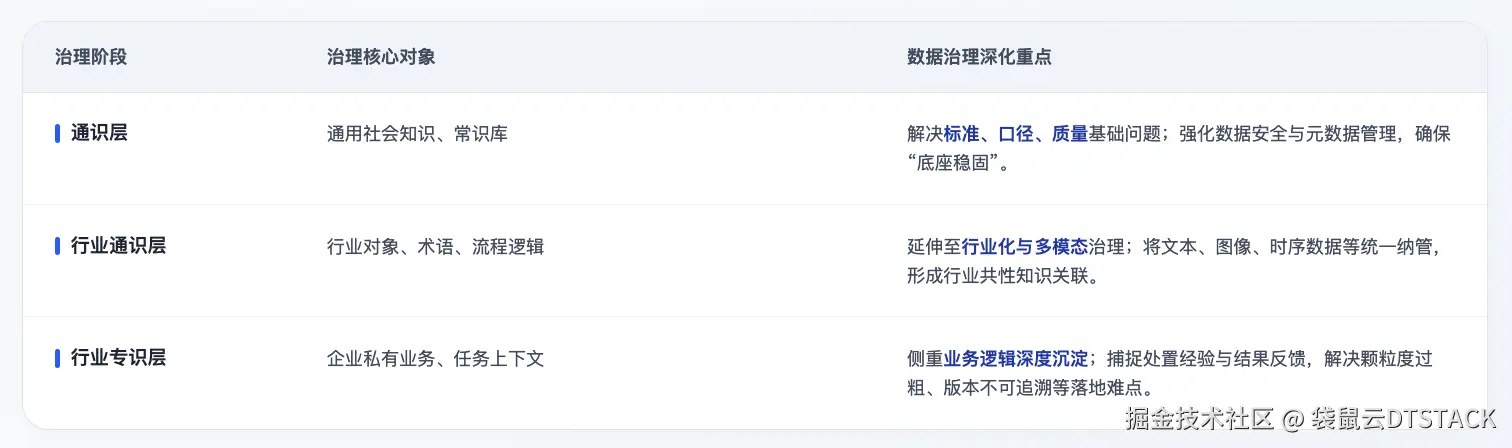The height and width of the screenshot is (448, 1512).
Task: Click the 行业对象、术语、流程逻辑 cell
Action: click(435, 246)
